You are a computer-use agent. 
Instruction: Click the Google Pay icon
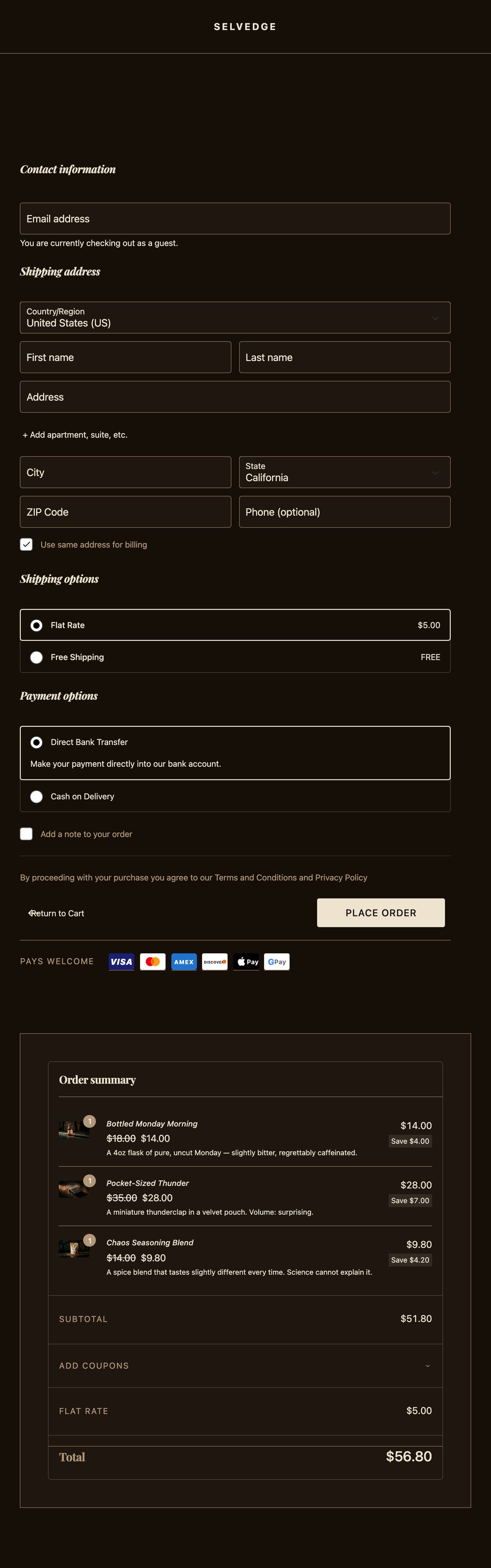[276, 962]
